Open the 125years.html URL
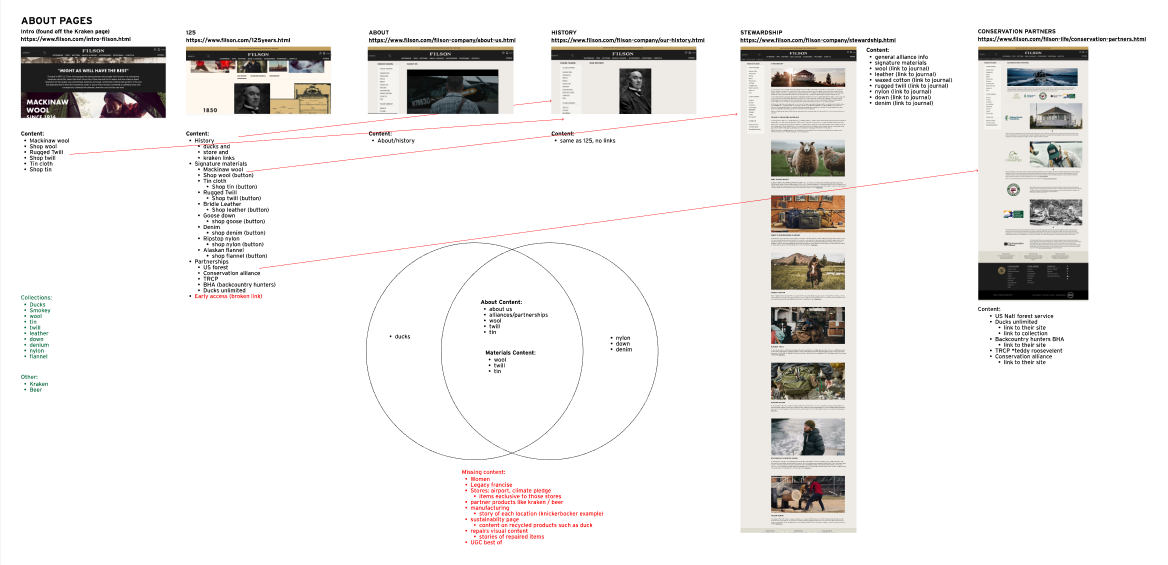Image resolution: width=1168 pixels, height=565 pixels. point(238,39)
